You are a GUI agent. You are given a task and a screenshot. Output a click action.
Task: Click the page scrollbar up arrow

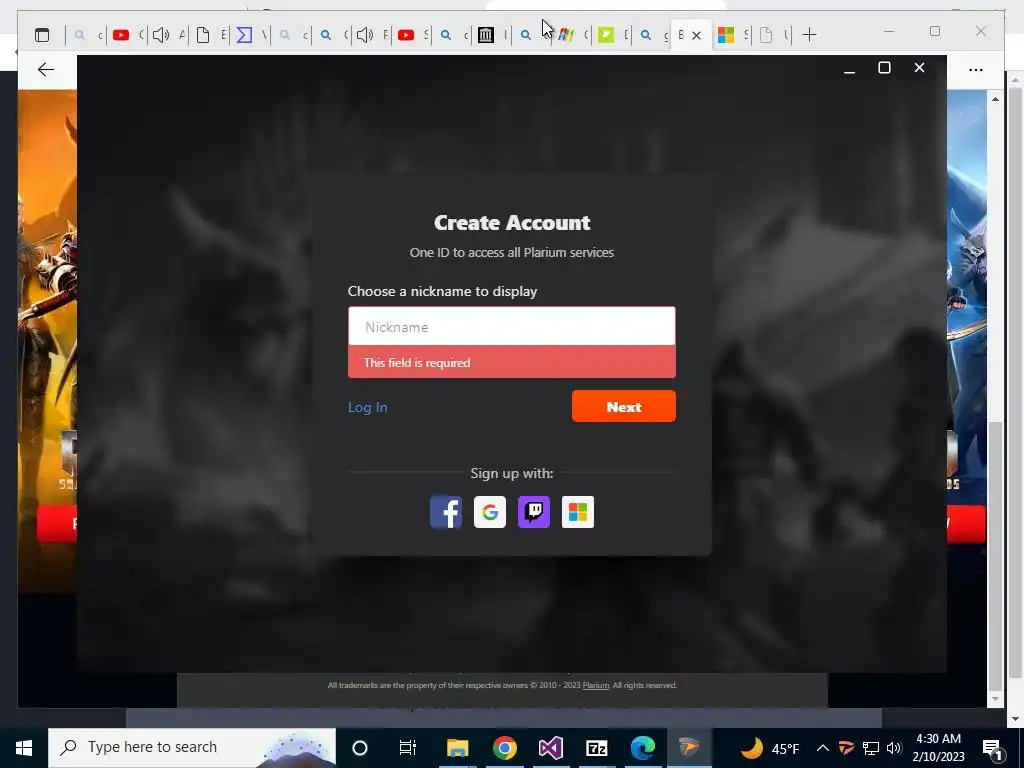pyautogui.click(x=995, y=99)
